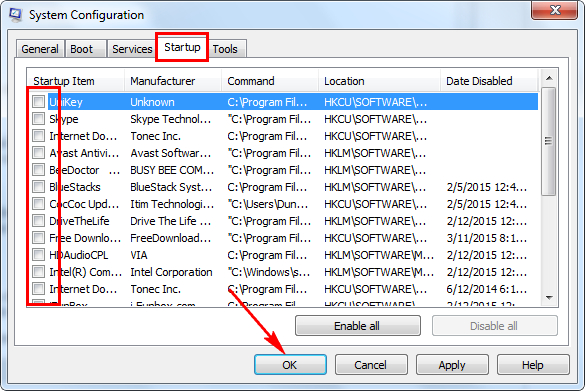
Task: Select the '3/11/2015 8:1...' date cell
Action: coord(487,238)
